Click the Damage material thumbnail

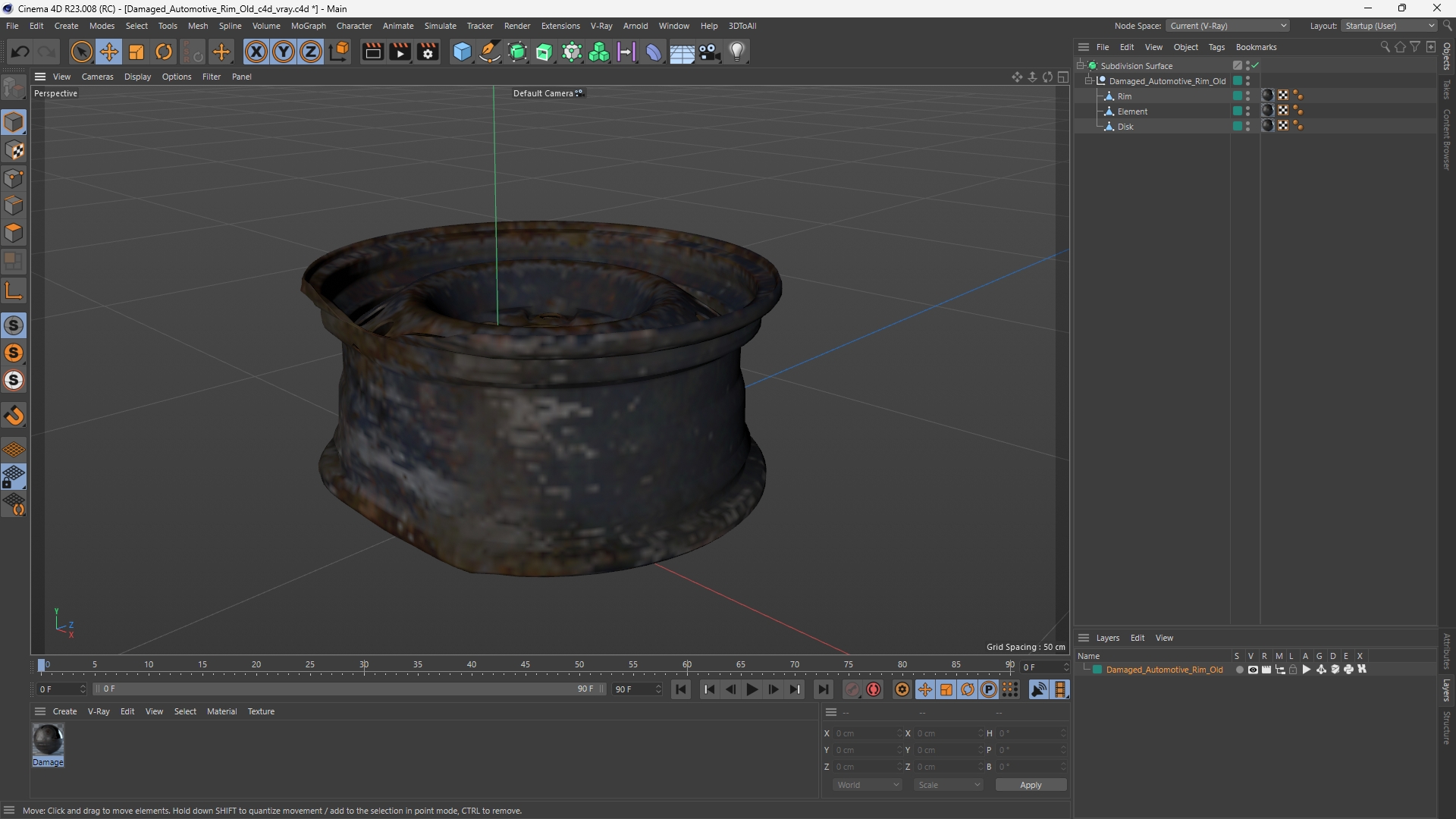(48, 739)
